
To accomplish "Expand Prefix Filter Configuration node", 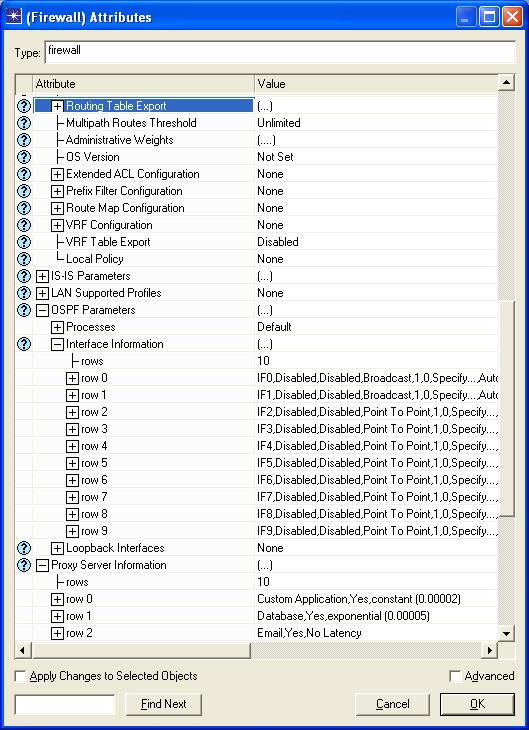I will click(57, 191).
